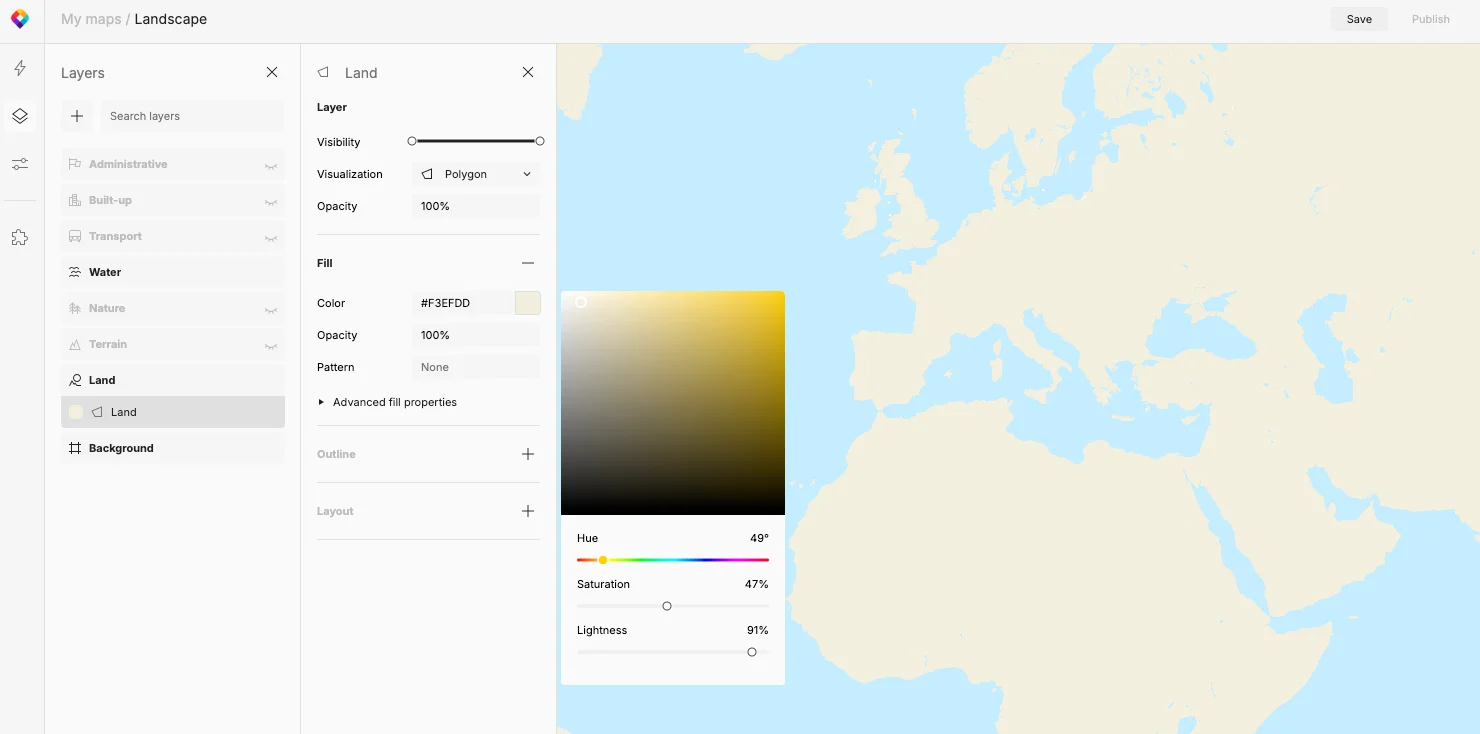Add a new layer with plus icon
The image size is (1480, 734).
click(x=77, y=116)
